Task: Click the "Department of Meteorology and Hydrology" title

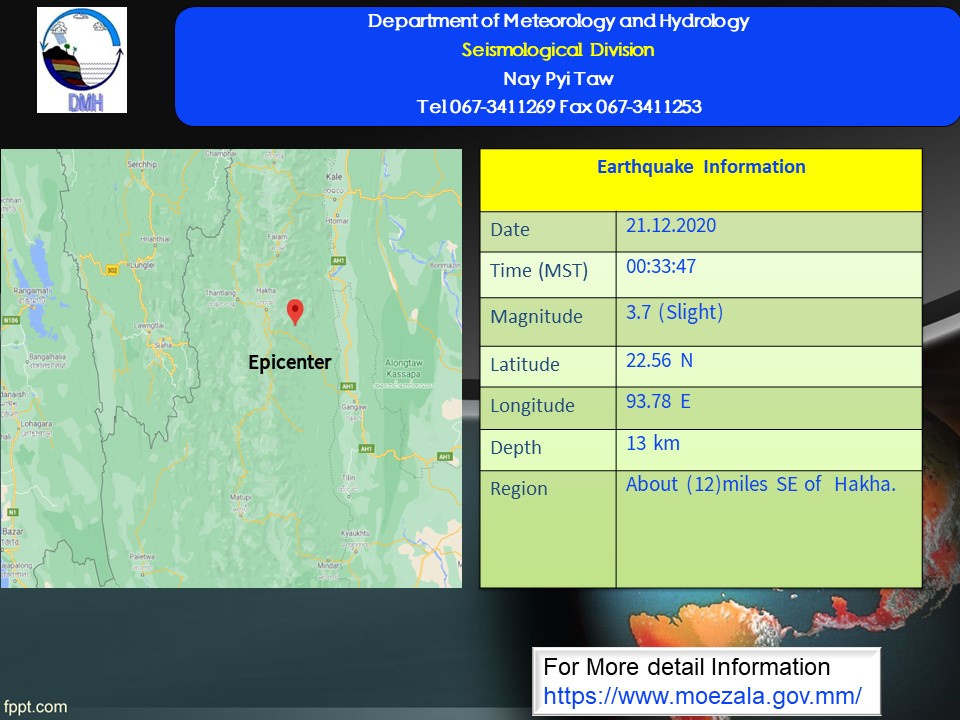Action: pyautogui.click(x=558, y=21)
